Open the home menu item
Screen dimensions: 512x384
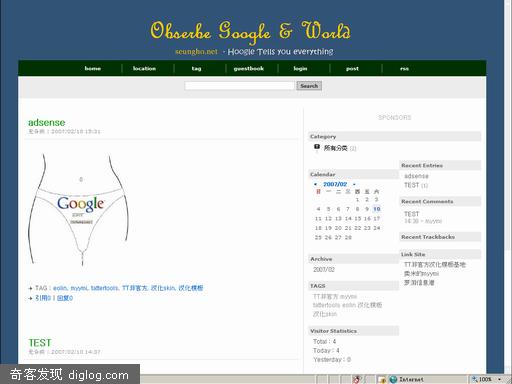point(93,68)
